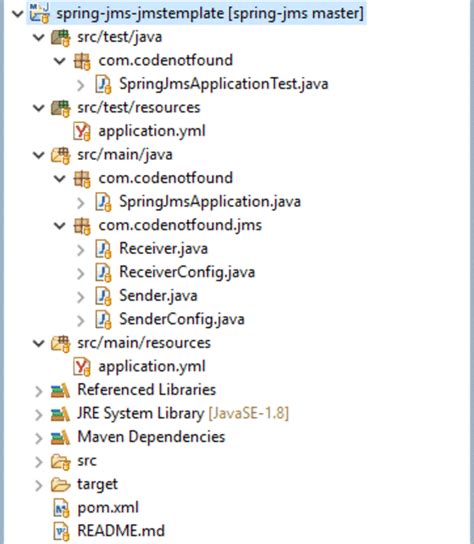Collapse the com.codenotfound.jms package
The width and height of the screenshot is (474, 544).
pyautogui.click(x=60, y=226)
